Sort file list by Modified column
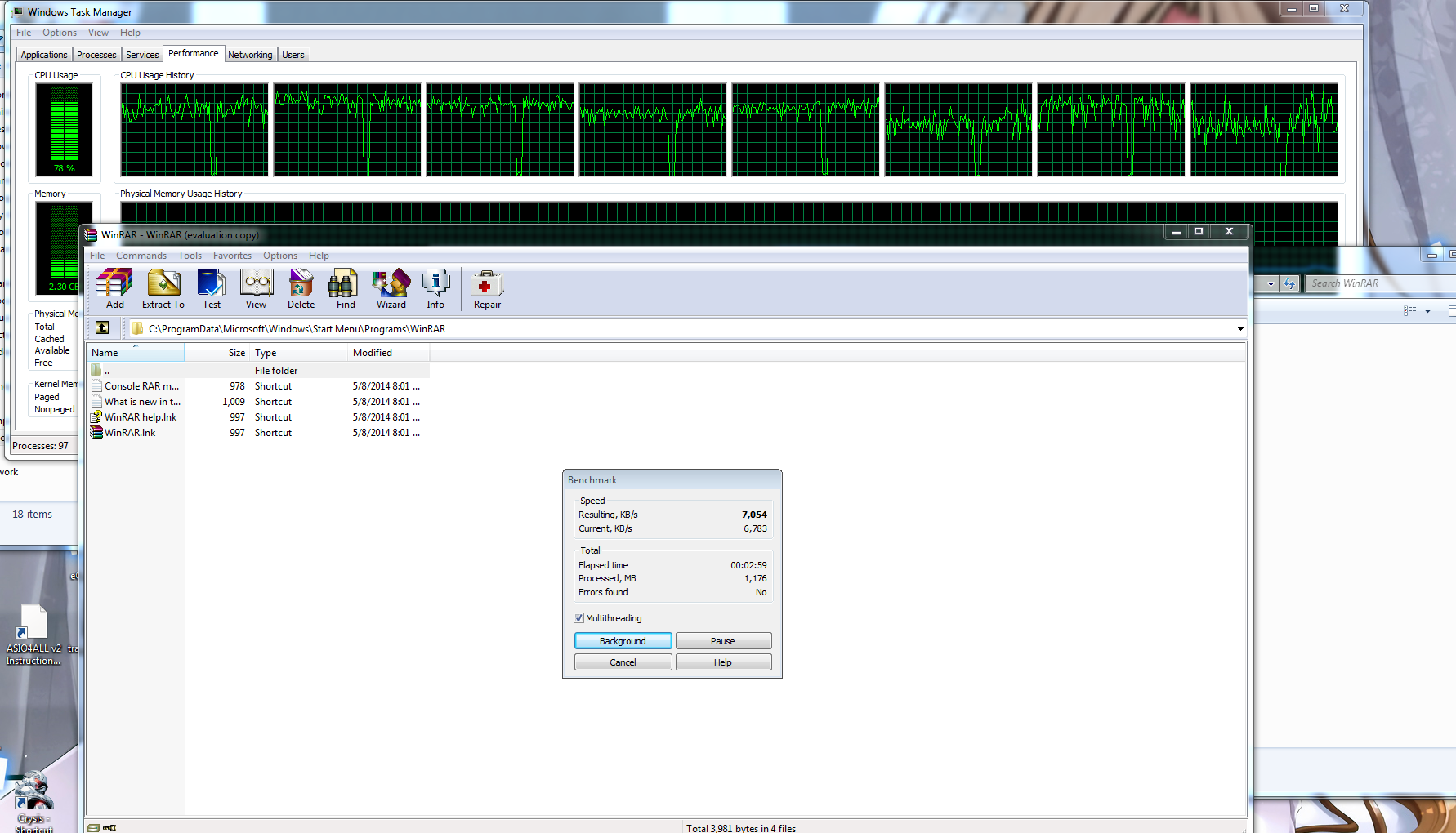Image resolution: width=1456 pixels, height=833 pixels. pos(388,353)
